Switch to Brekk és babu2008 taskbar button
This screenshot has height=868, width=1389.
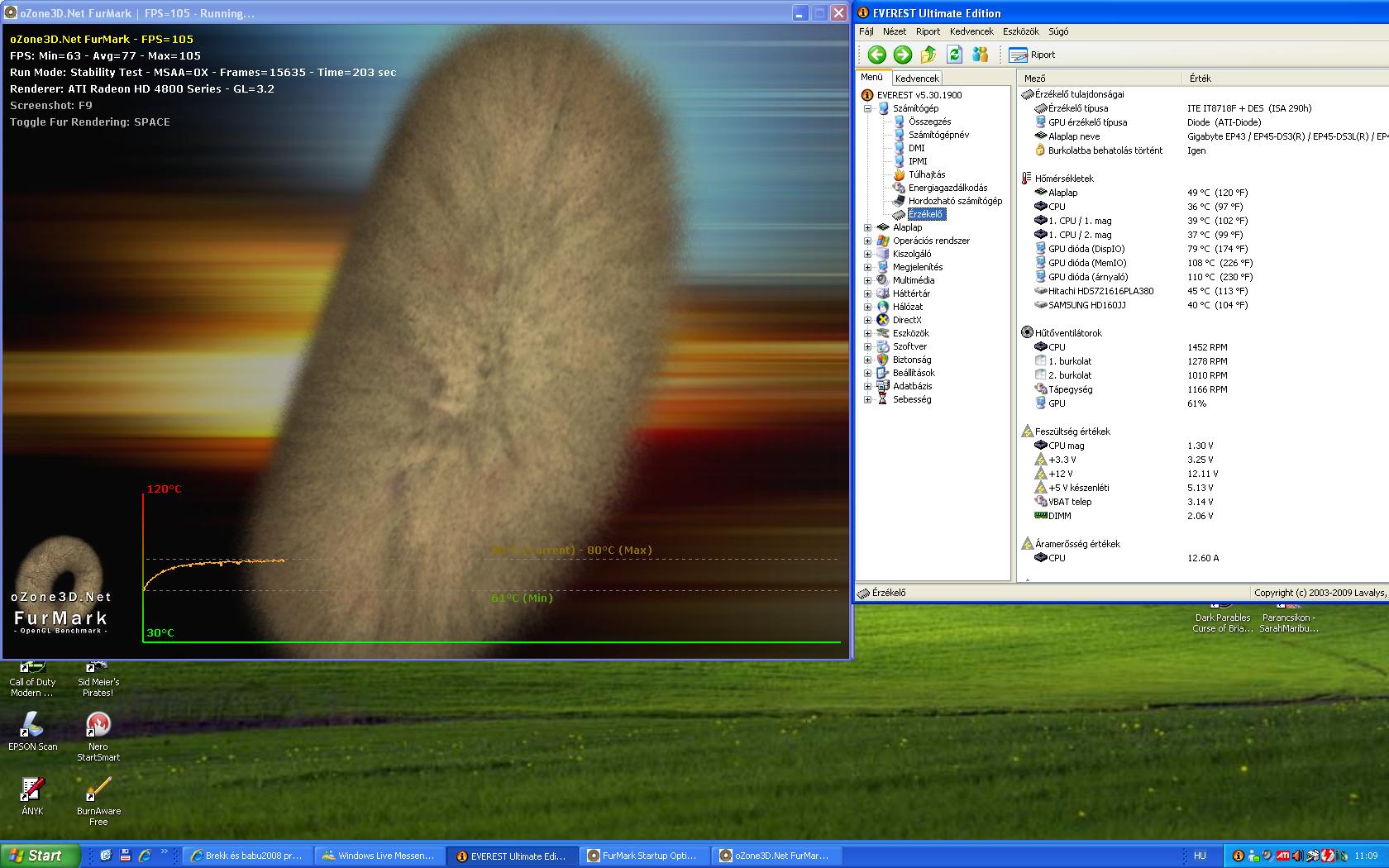click(248, 856)
